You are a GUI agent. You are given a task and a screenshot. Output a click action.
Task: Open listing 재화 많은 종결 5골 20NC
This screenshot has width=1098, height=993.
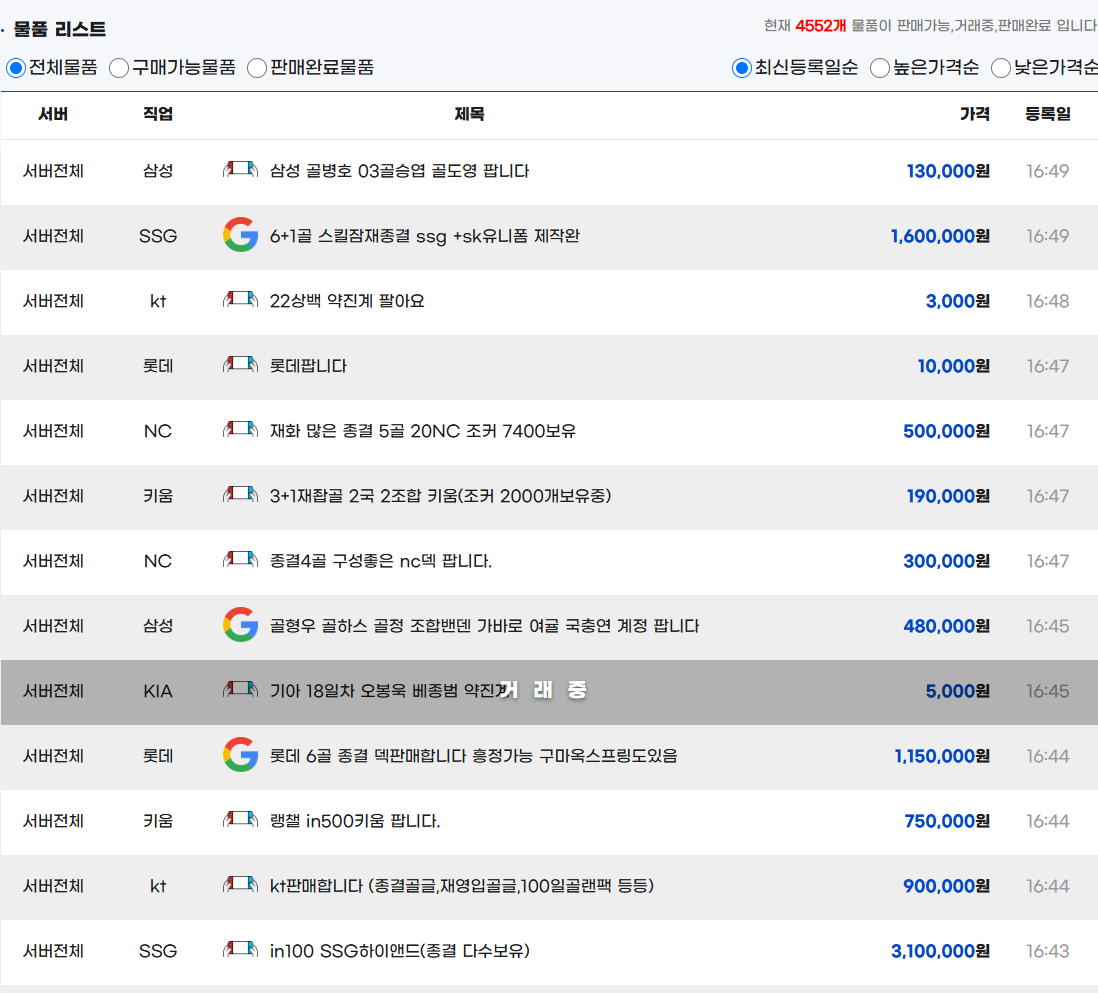click(x=422, y=431)
